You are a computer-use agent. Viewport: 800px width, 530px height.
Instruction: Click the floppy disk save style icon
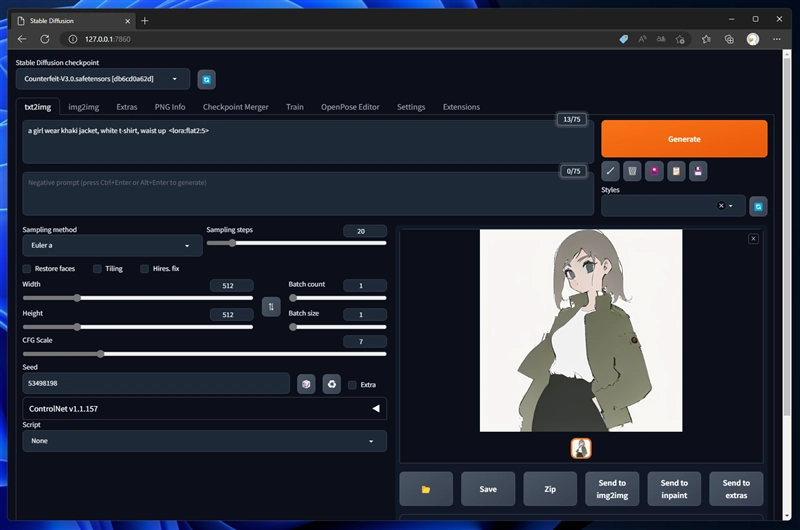(698, 171)
